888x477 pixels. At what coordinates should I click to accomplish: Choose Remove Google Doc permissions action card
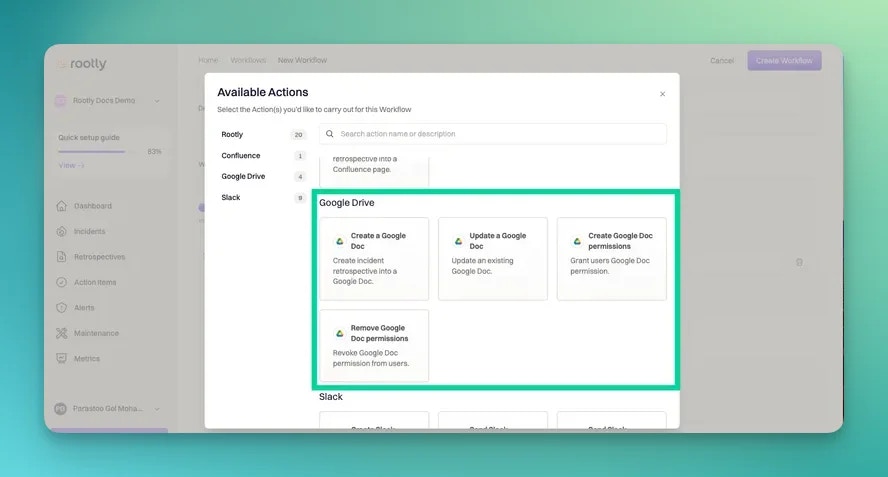pyautogui.click(x=374, y=346)
